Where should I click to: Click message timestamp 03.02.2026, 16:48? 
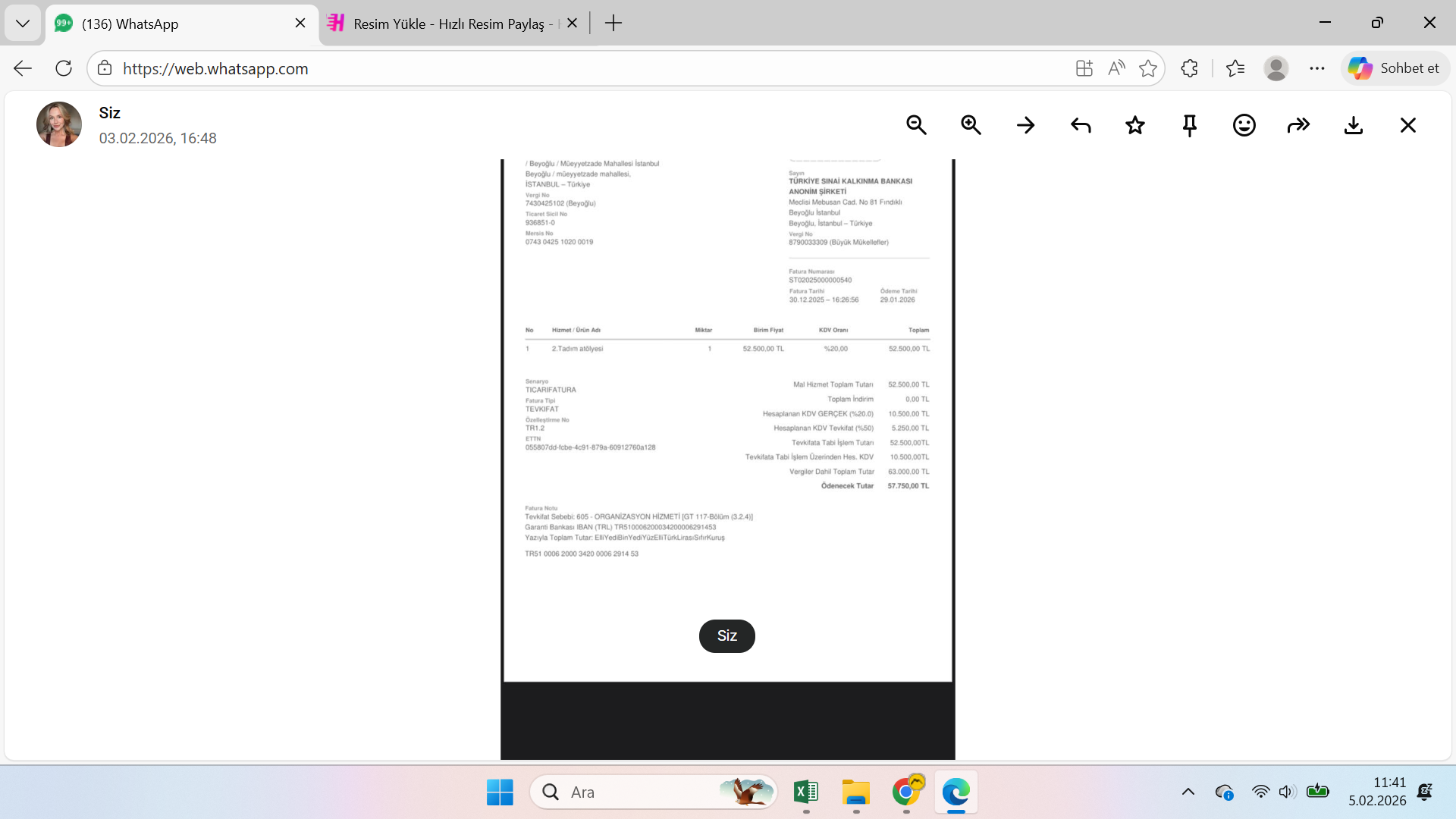(158, 139)
